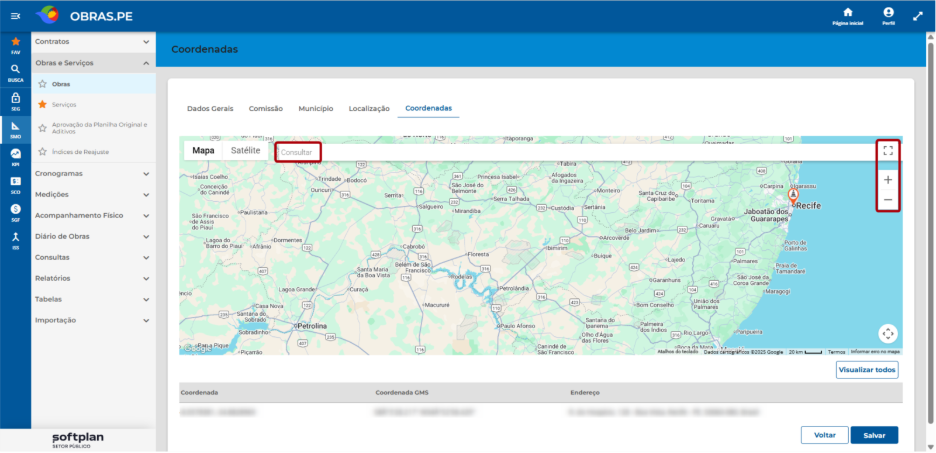
Task: Favorite Índices de Reajuste star
Action: click(x=42, y=152)
